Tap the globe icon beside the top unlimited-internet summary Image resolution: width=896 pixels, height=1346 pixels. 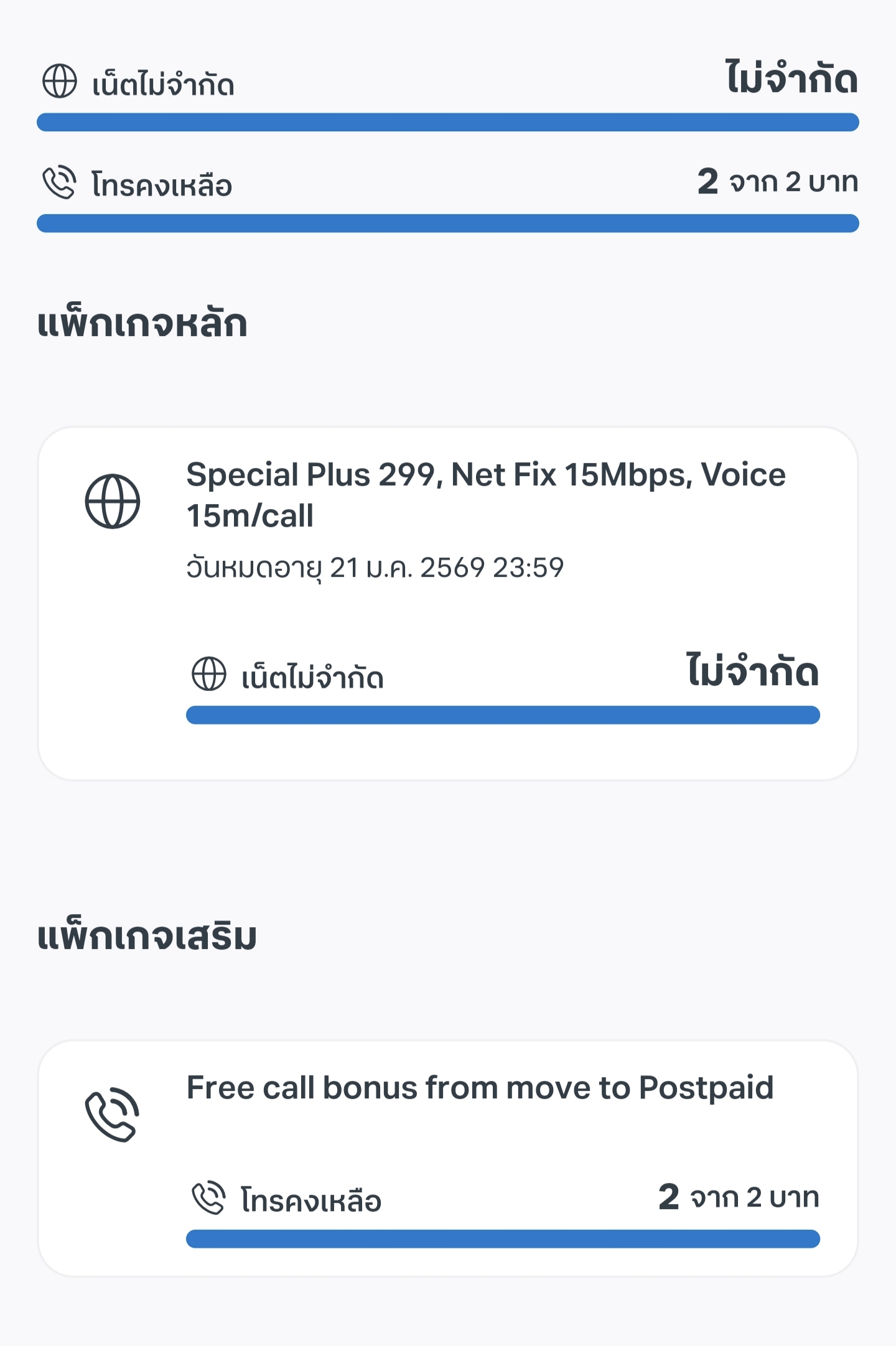[60, 82]
